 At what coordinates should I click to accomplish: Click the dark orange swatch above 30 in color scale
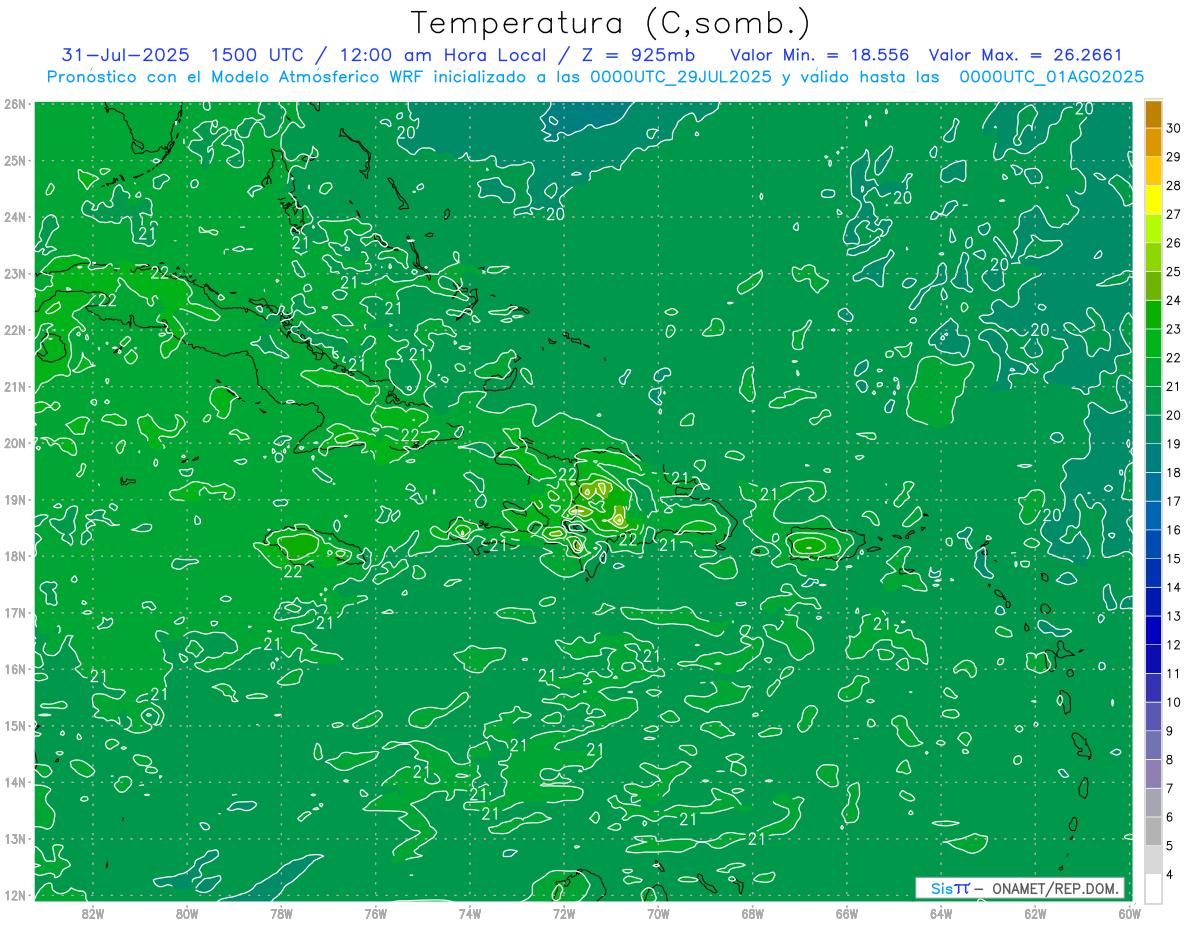tap(1153, 114)
